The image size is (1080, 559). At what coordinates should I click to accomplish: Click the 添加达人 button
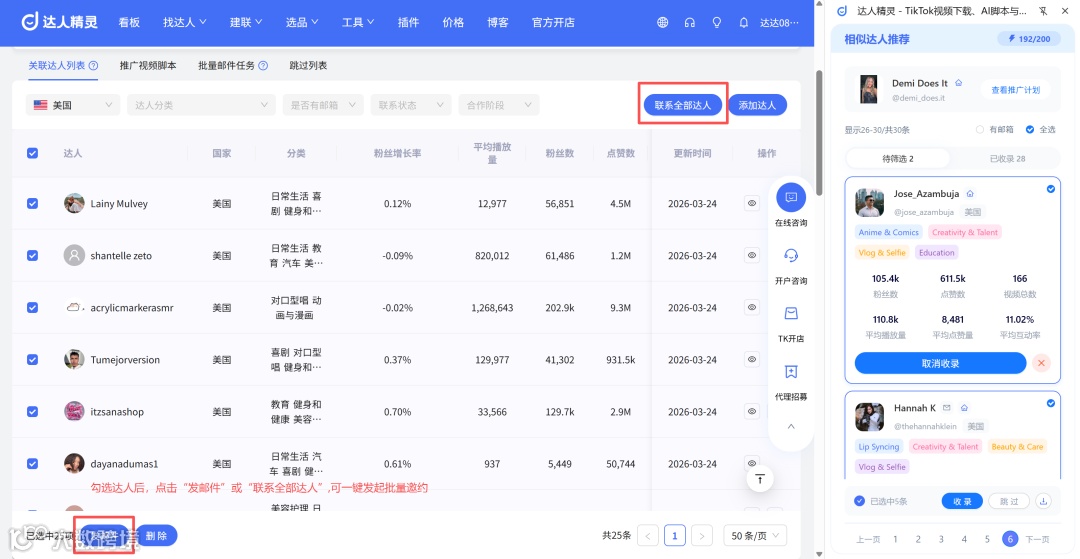click(757, 105)
